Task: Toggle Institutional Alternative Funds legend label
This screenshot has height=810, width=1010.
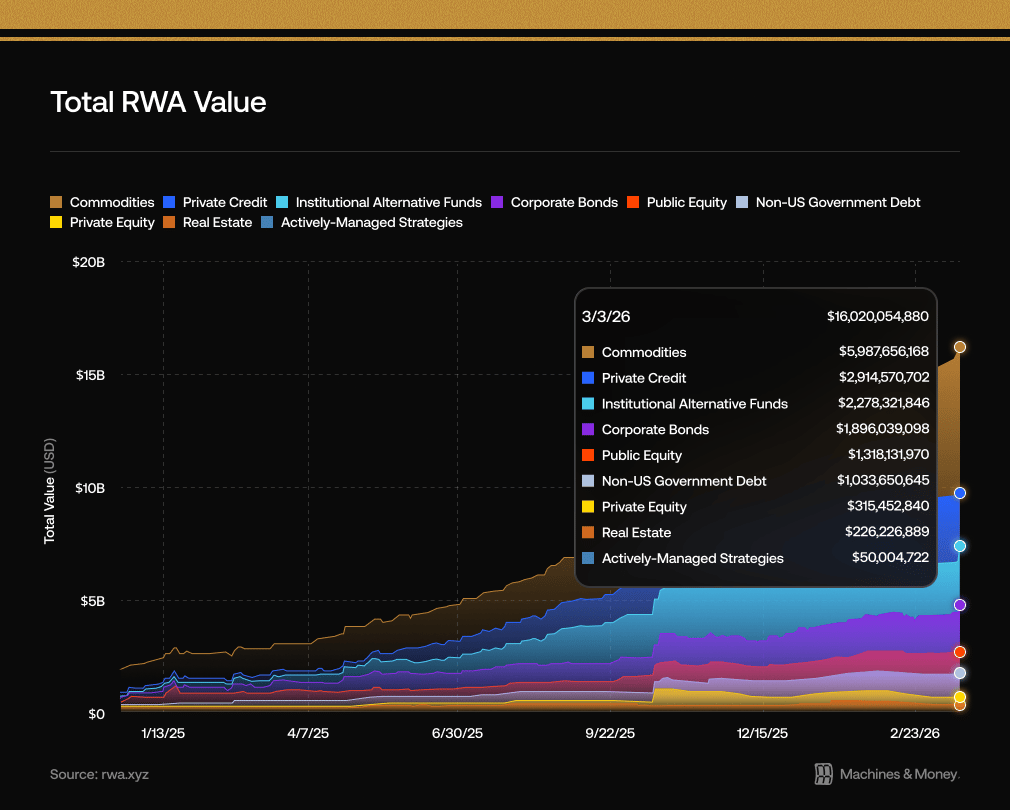Action: click(388, 202)
